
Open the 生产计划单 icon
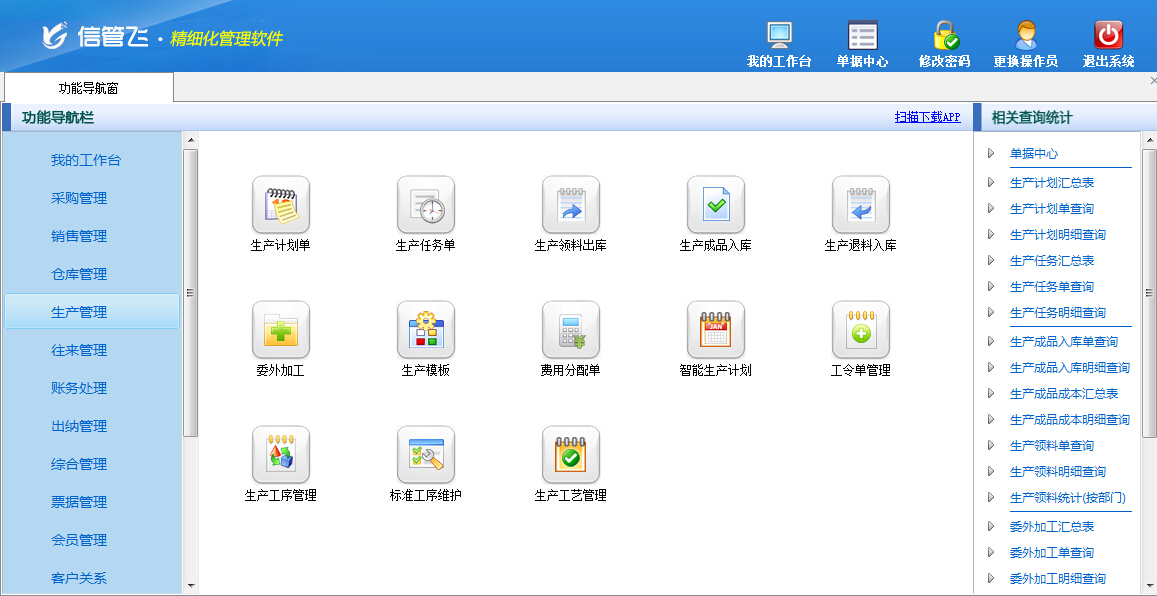pos(281,205)
